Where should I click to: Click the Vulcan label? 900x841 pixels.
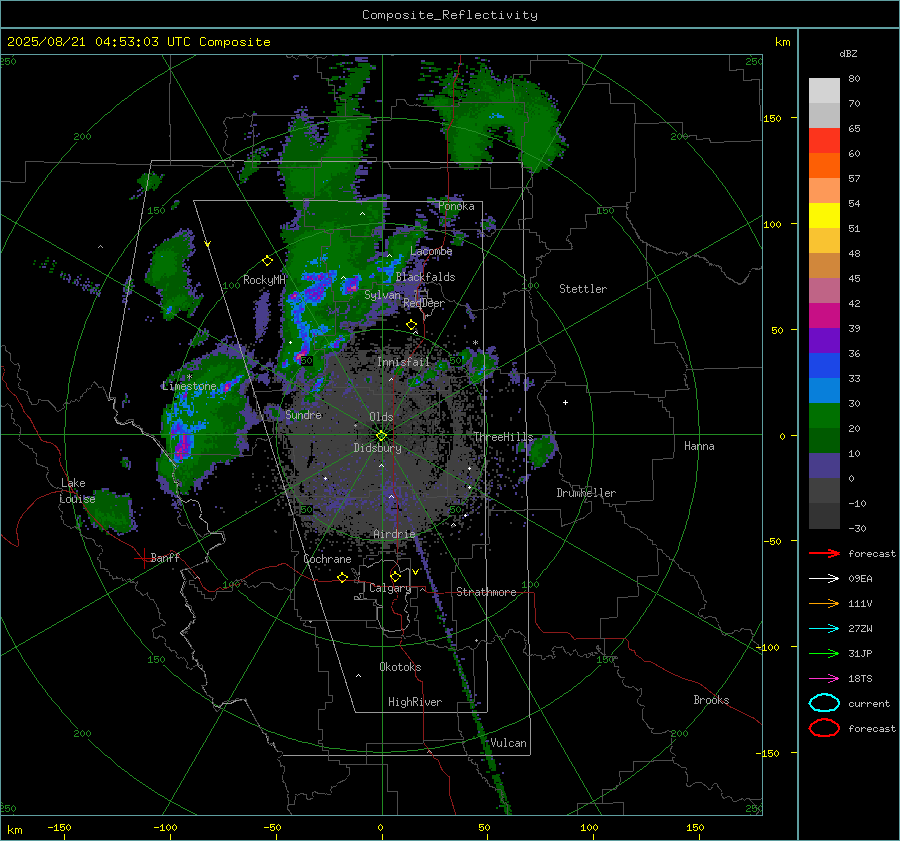tap(508, 743)
